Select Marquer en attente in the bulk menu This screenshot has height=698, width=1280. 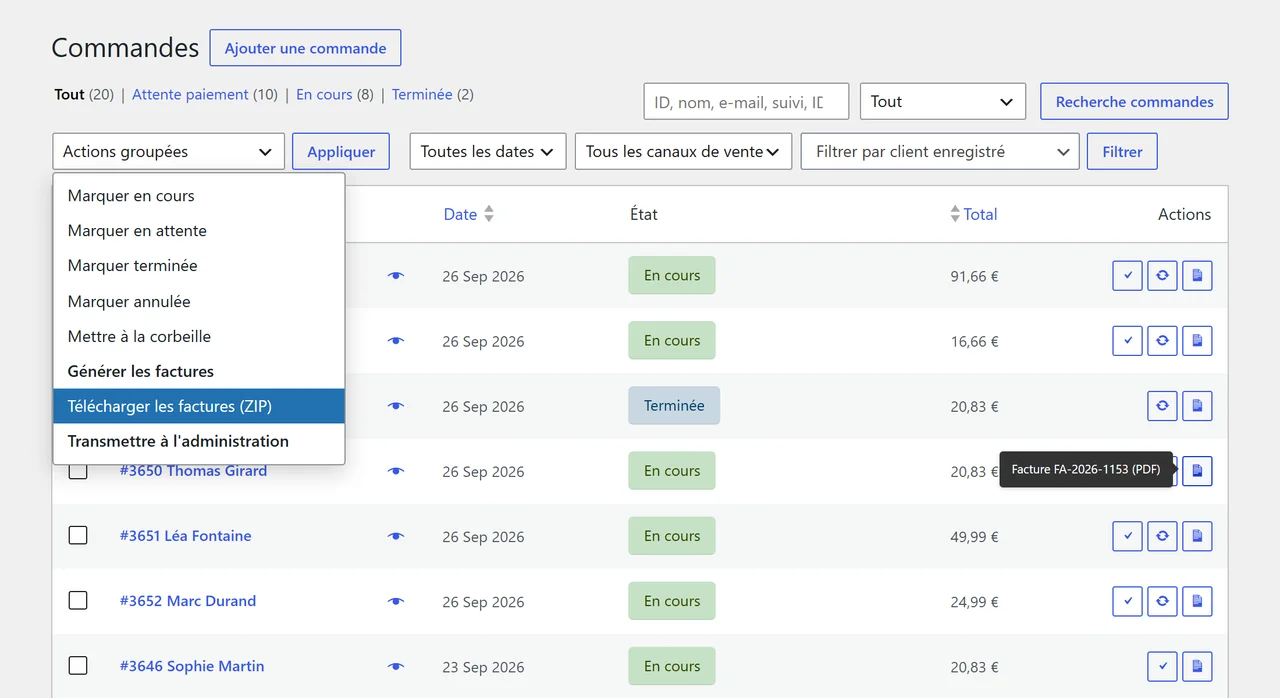pyautogui.click(x=199, y=231)
